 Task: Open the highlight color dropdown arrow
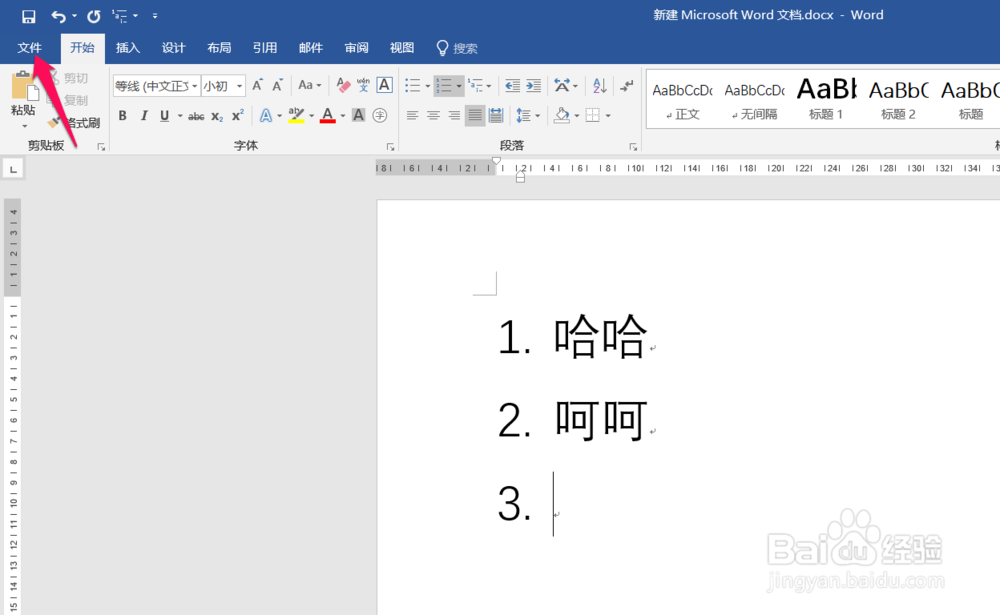(x=311, y=116)
